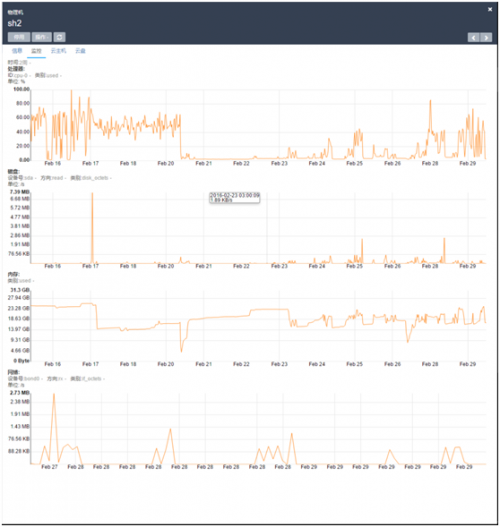Close the sh2 detail panel

490,9
